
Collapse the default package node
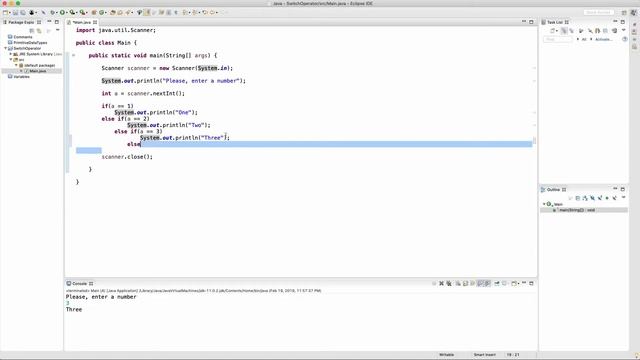(x=16, y=65)
